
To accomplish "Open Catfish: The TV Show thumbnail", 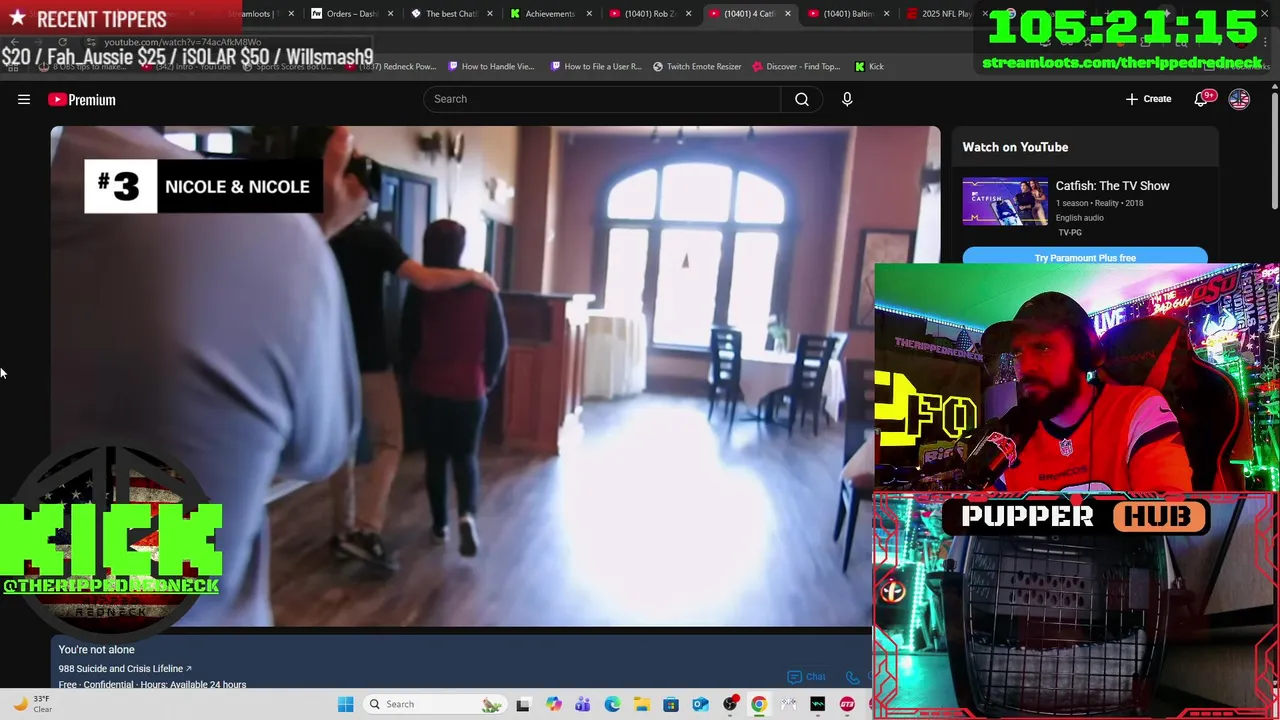I will tap(1005, 202).
